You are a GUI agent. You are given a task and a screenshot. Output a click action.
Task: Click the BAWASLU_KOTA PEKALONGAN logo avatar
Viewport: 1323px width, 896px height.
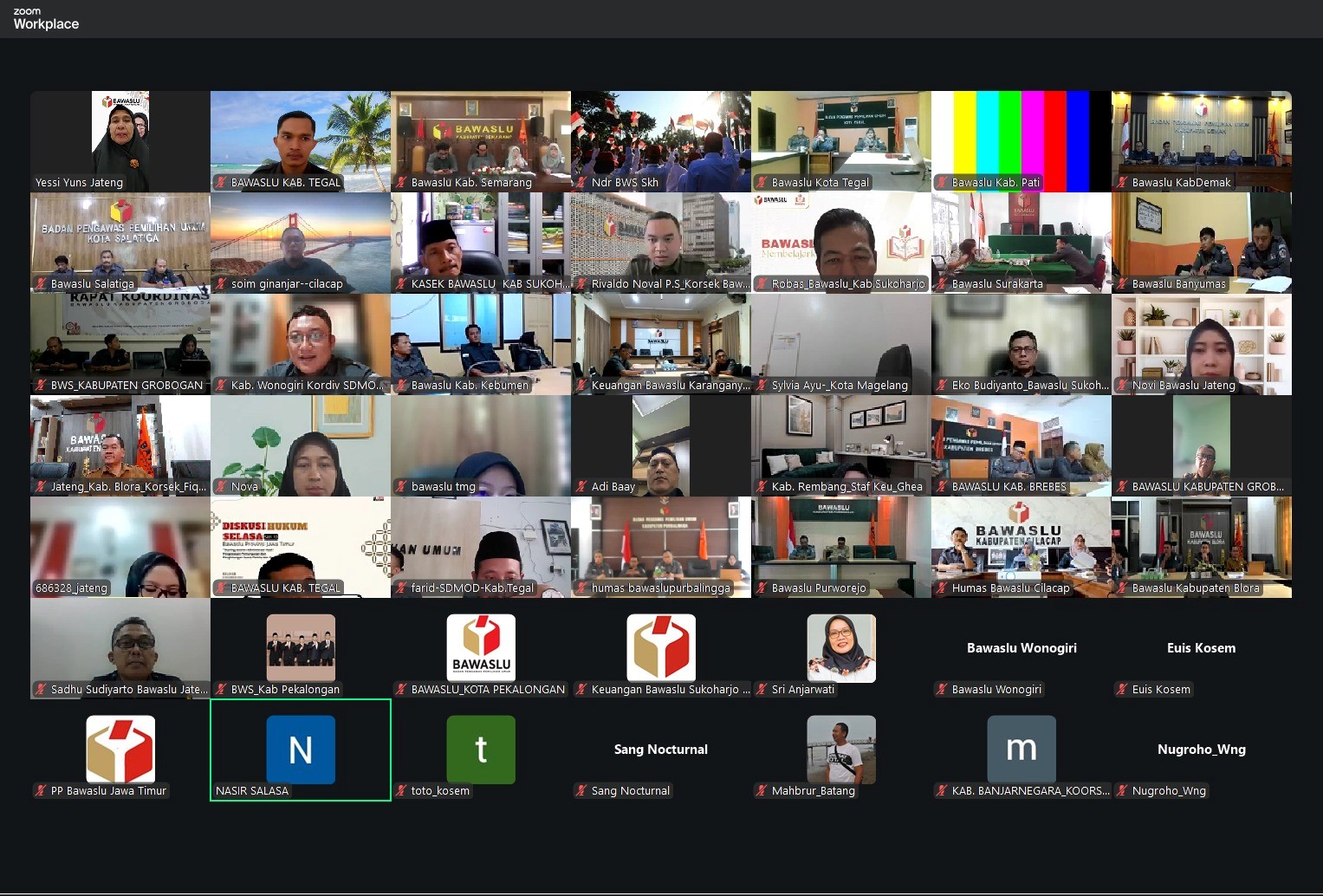pyautogui.click(x=481, y=647)
